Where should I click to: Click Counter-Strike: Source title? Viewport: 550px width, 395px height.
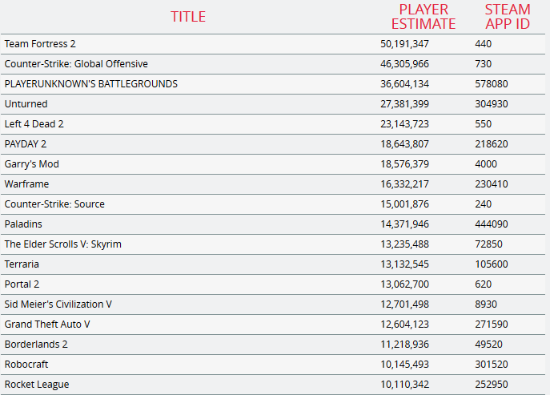(x=54, y=204)
